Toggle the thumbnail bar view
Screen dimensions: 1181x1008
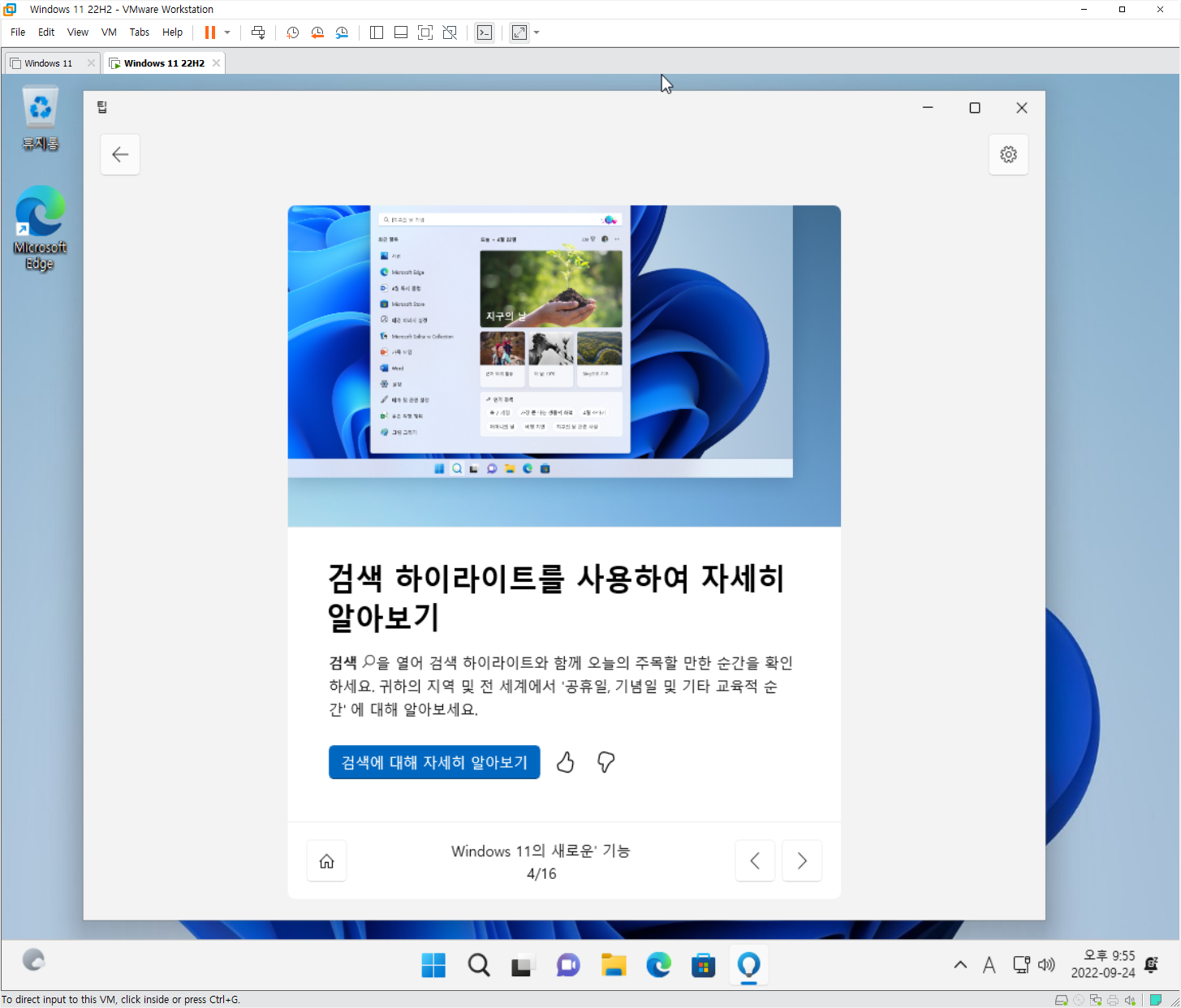[x=400, y=32]
